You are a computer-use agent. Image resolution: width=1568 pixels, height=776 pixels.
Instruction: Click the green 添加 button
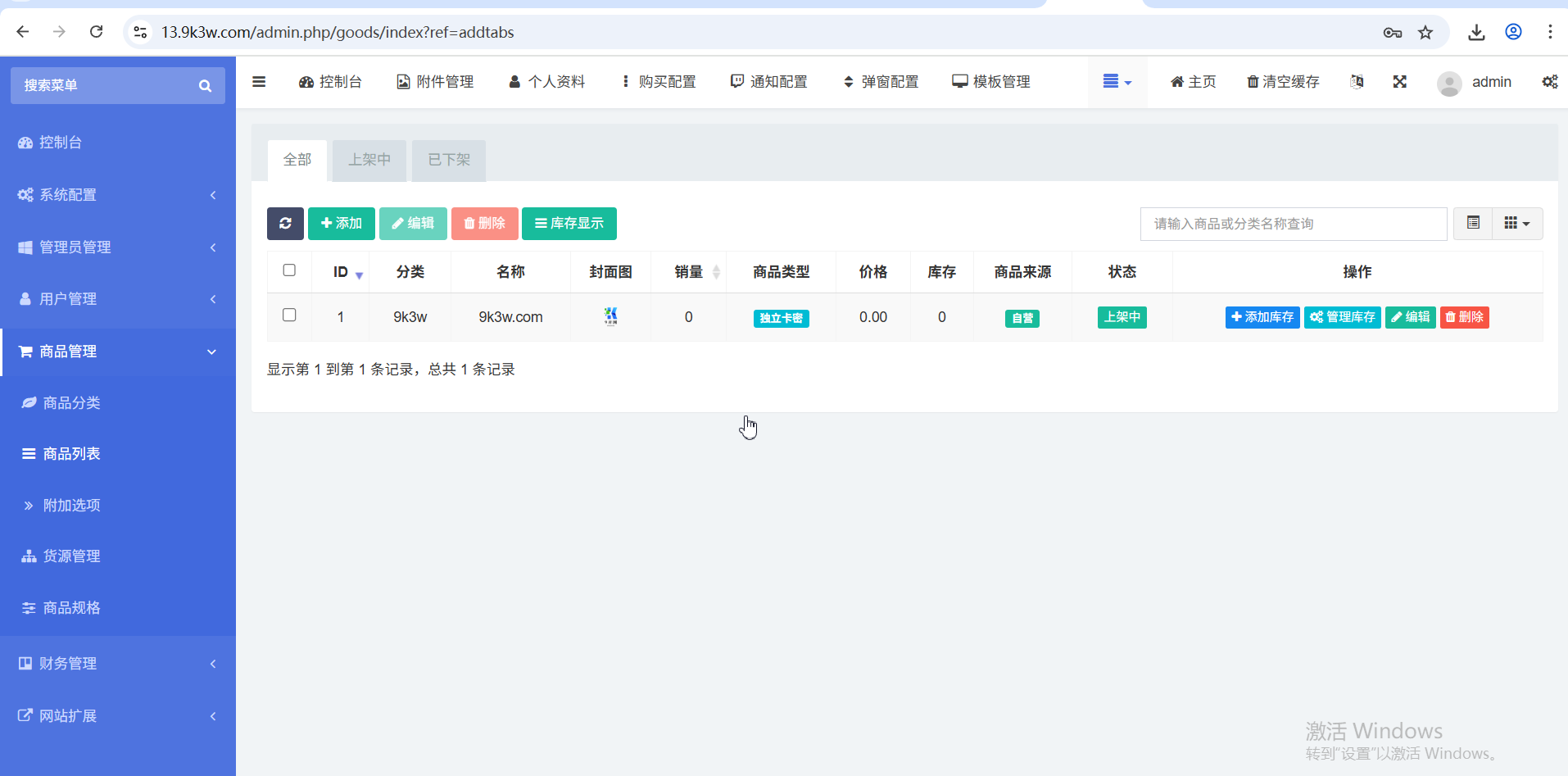(x=342, y=224)
